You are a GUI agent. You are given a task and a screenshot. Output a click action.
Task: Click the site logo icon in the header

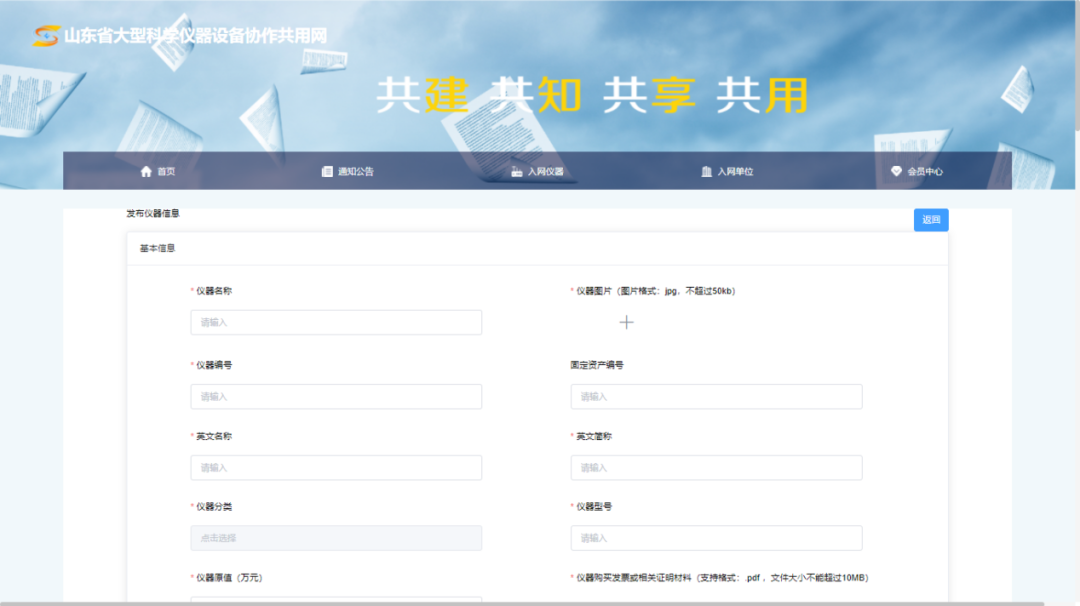tap(45, 36)
